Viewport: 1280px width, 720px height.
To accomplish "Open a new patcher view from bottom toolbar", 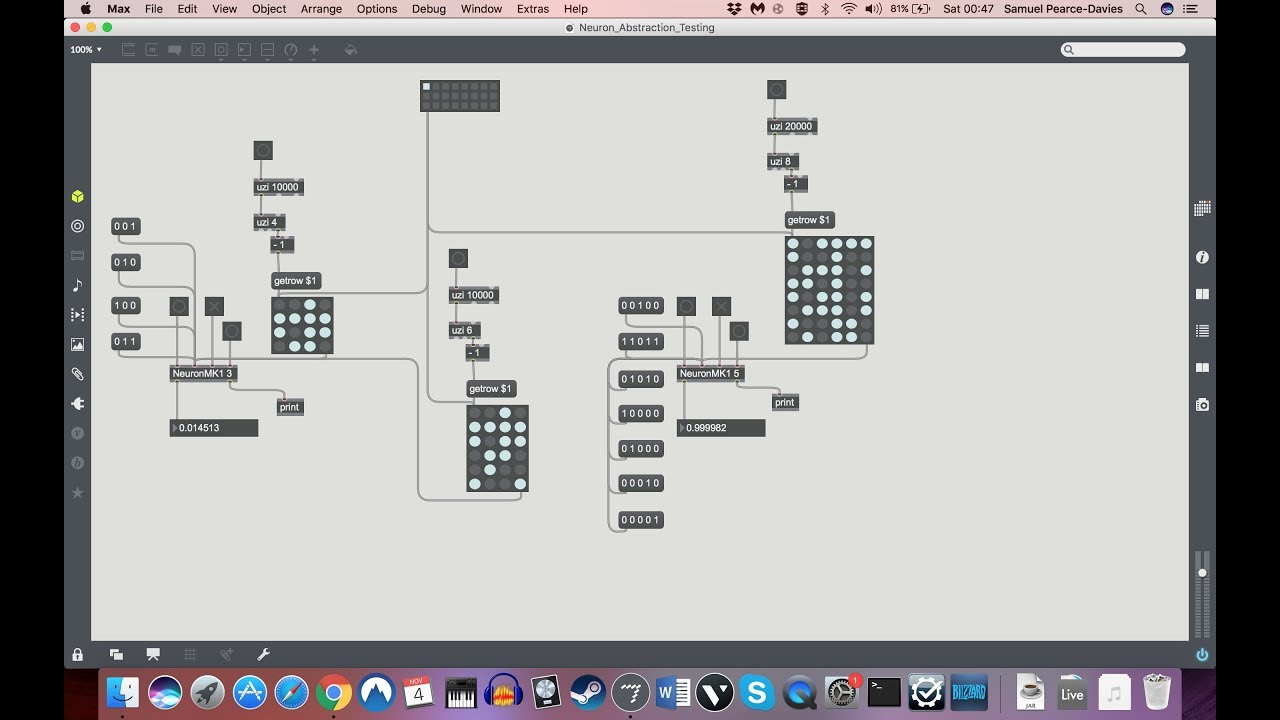I will pos(116,655).
